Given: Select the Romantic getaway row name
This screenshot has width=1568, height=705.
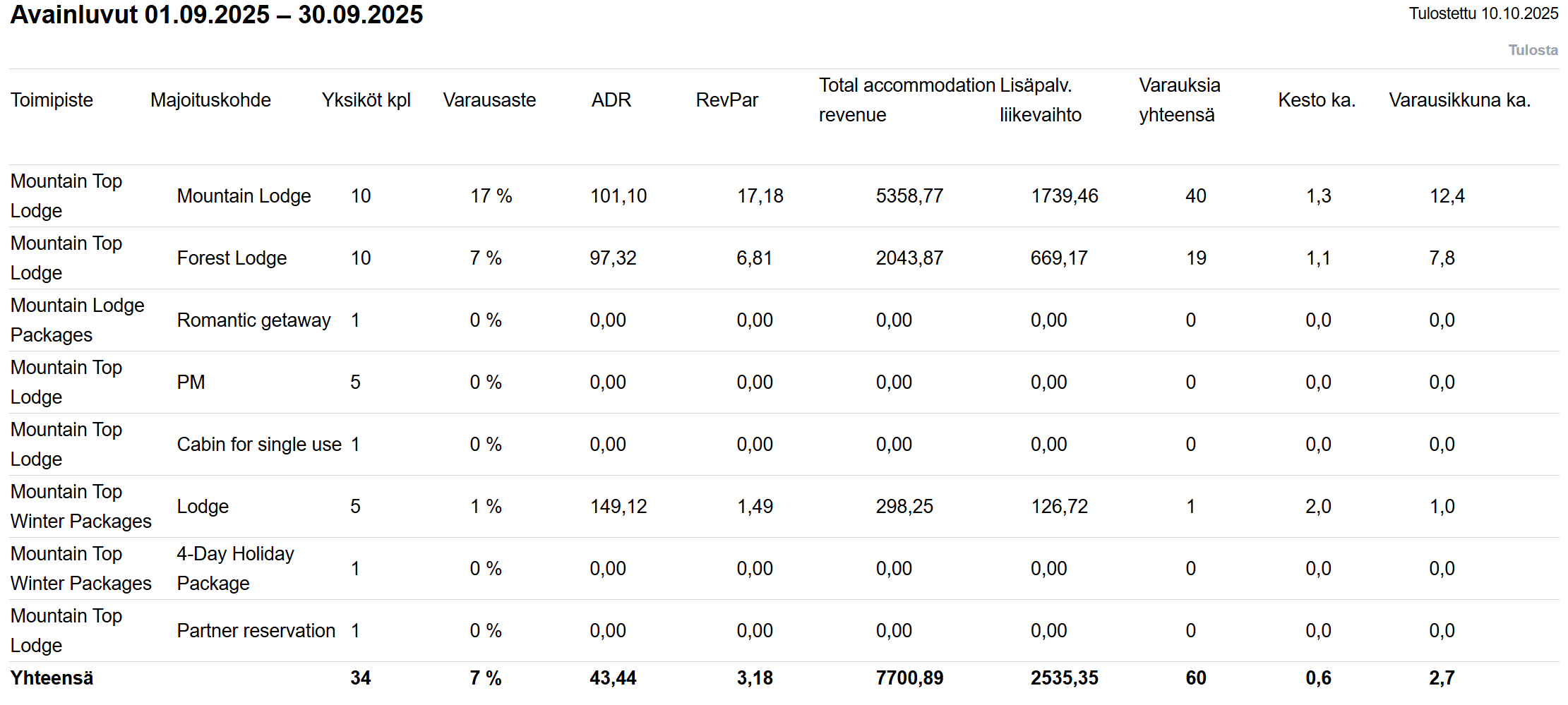Looking at the screenshot, I should pyautogui.click(x=253, y=320).
